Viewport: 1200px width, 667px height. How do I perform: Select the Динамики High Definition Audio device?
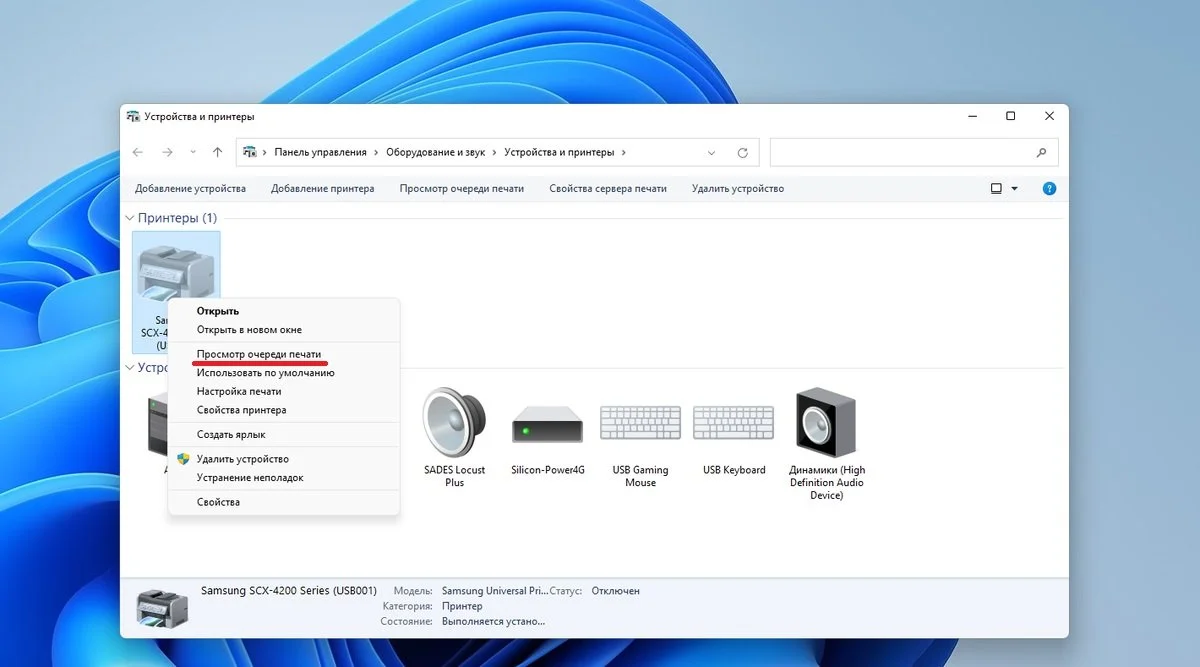coord(826,422)
